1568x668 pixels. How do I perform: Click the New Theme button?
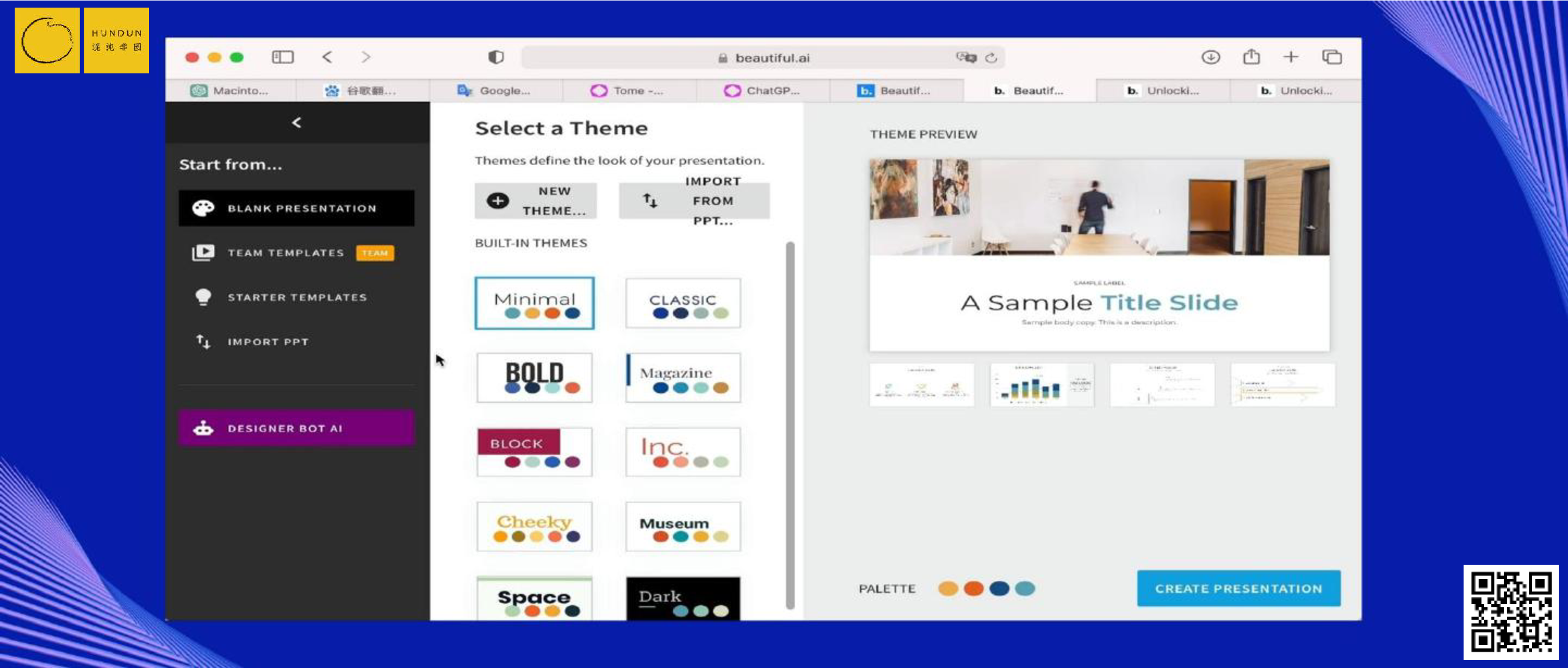(x=536, y=201)
